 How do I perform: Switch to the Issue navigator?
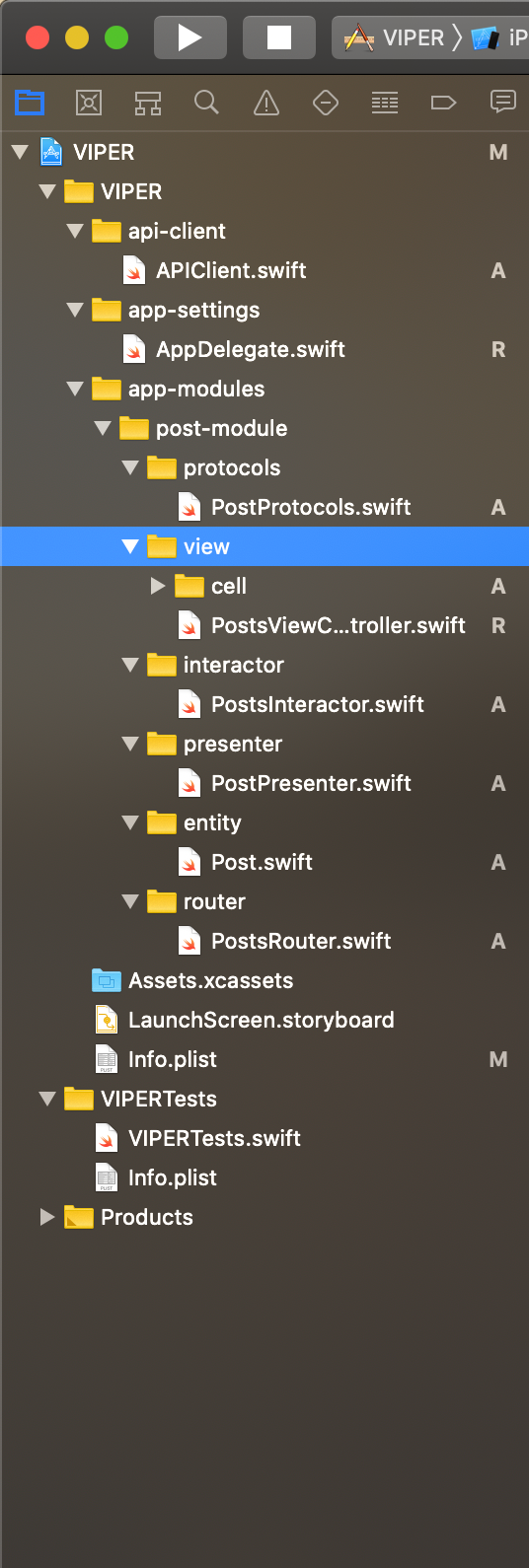tap(266, 102)
